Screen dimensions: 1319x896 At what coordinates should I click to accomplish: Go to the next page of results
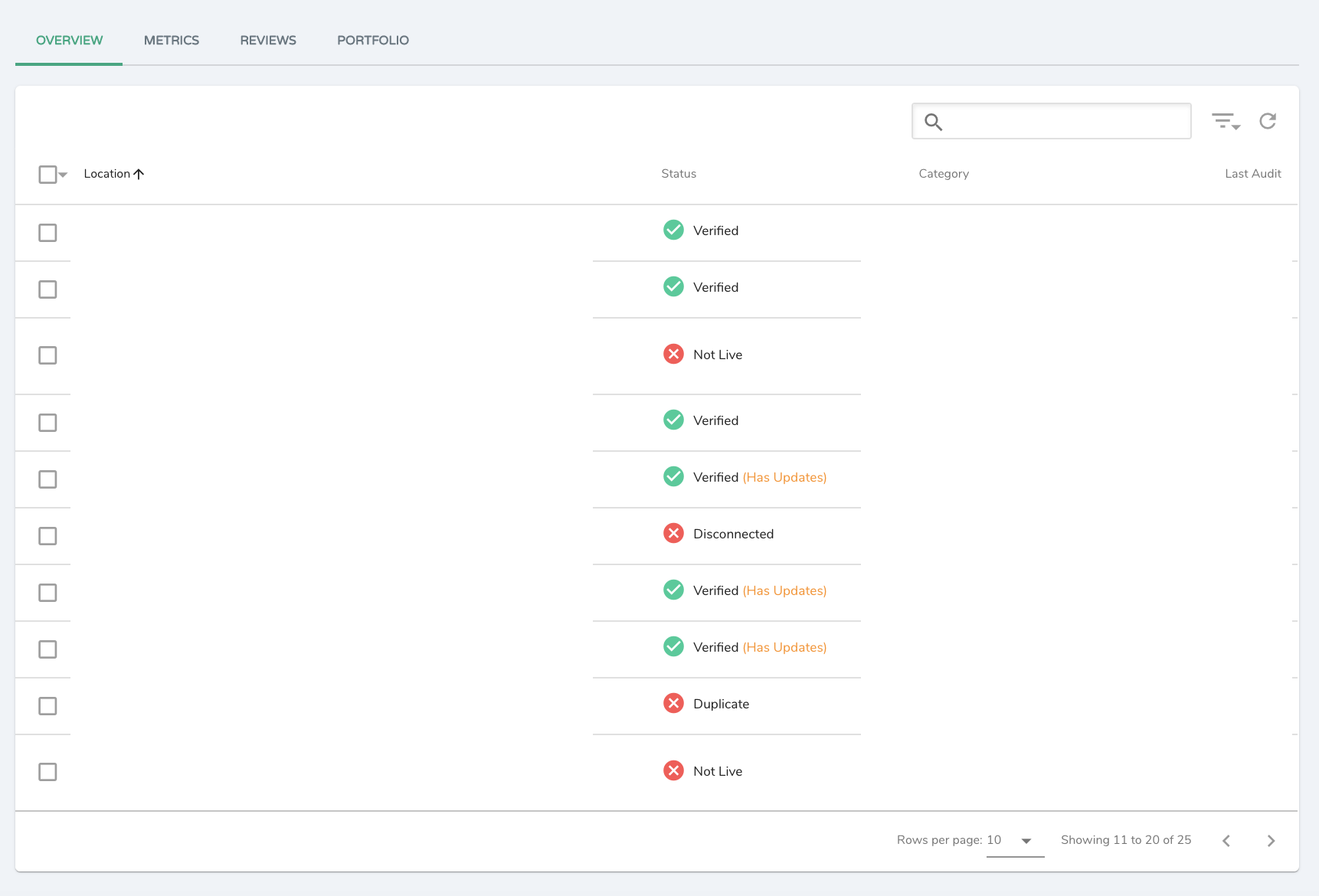pyautogui.click(x=1271, y=840)
